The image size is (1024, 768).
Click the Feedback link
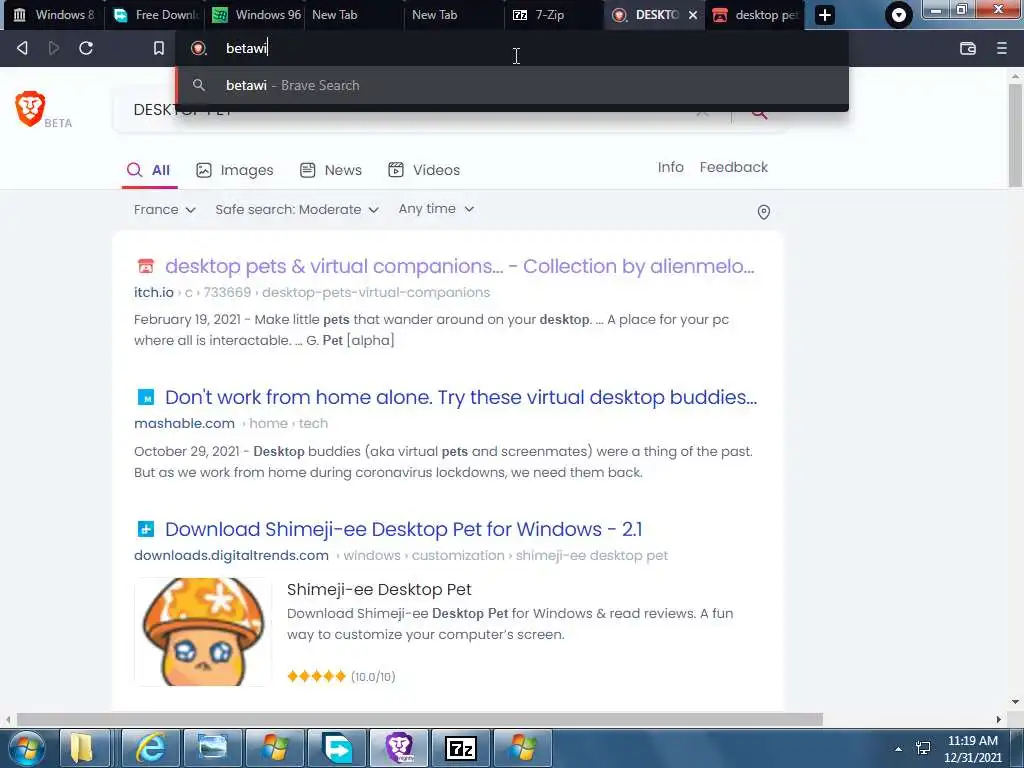(733, 167)
